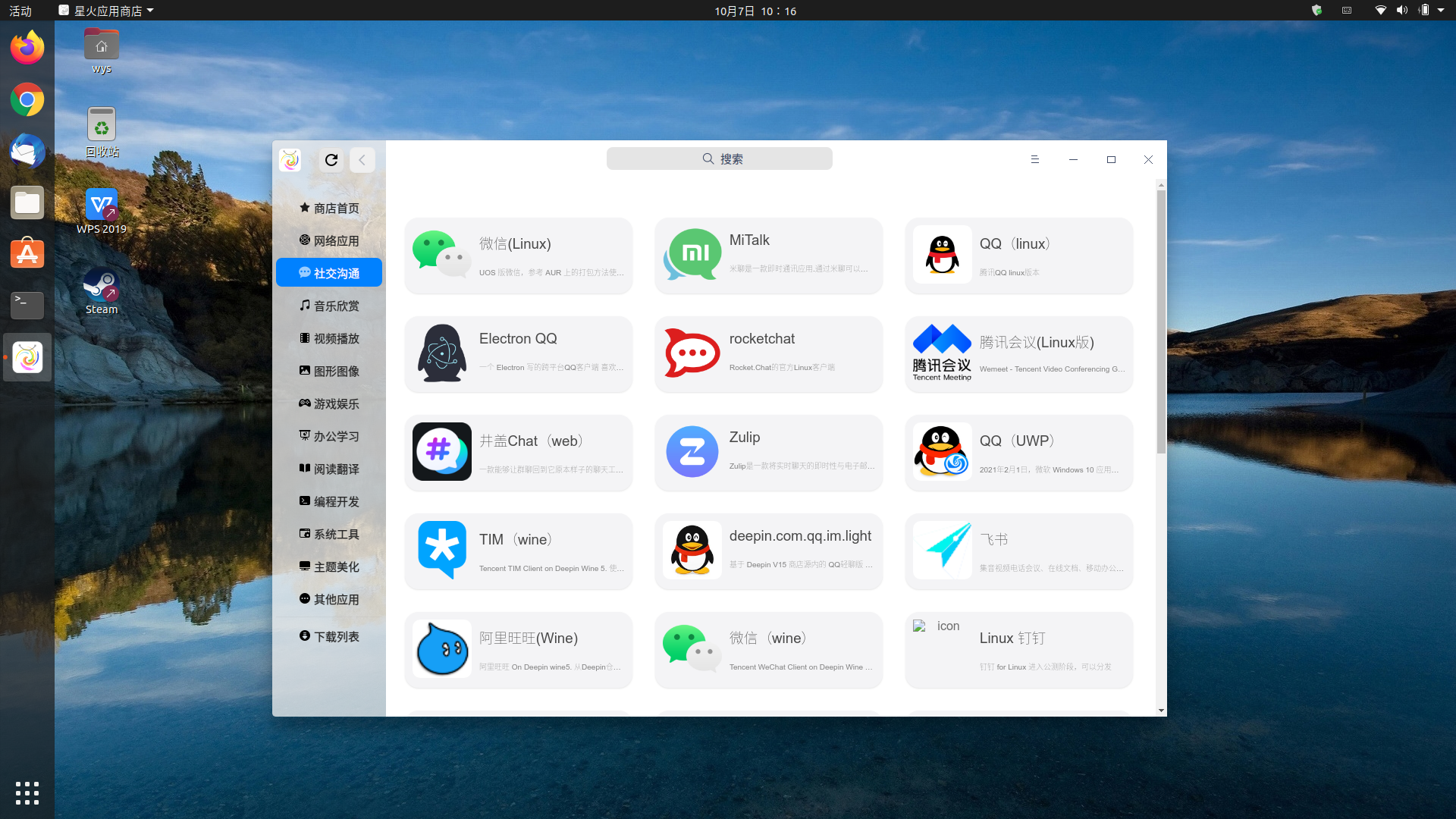Open the 微信(Linux) app icon
The image size is (1456, 819).
(441, 255)
